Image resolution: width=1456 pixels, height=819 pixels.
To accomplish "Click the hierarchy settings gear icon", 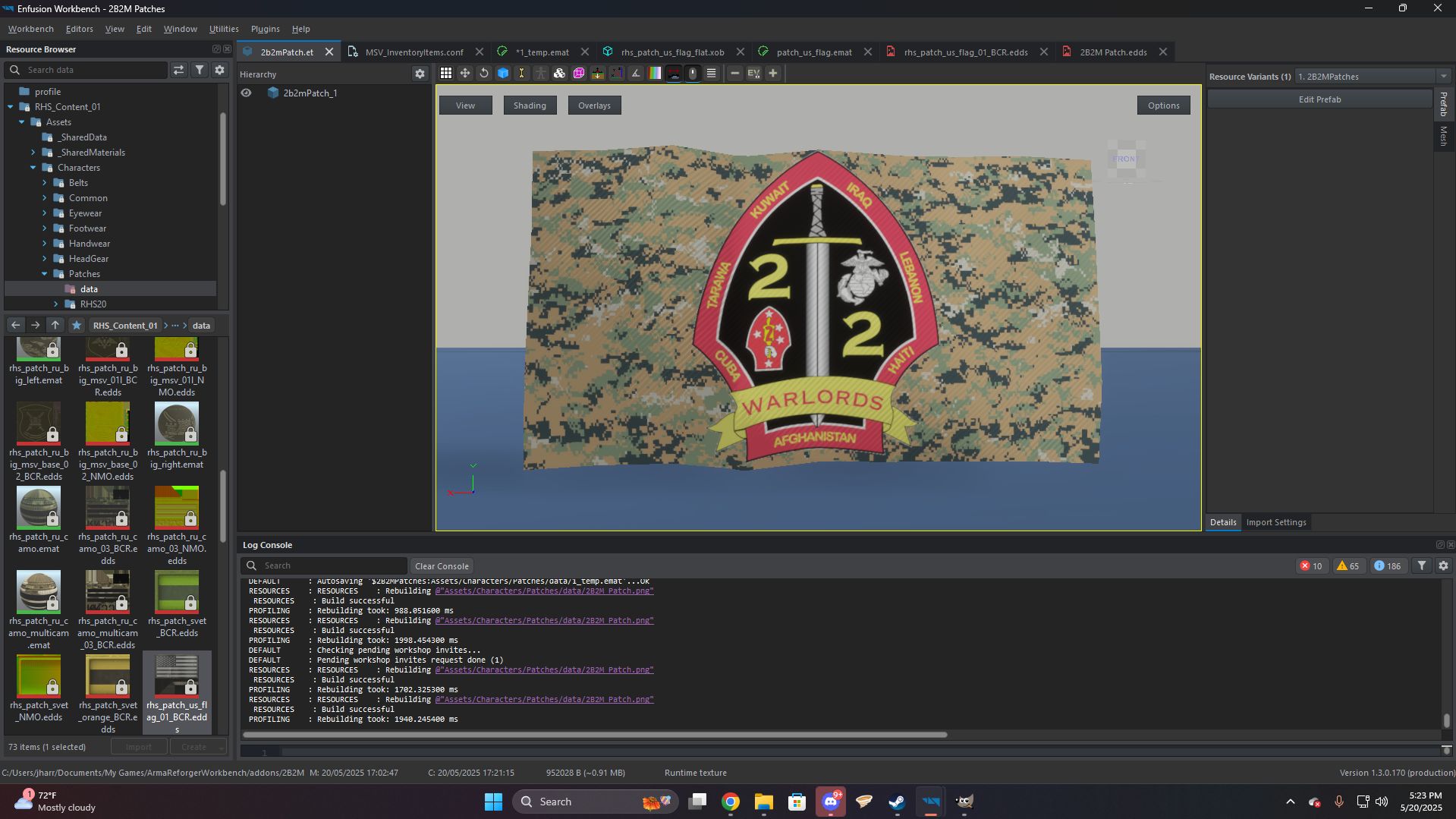I will pos(420,74).
